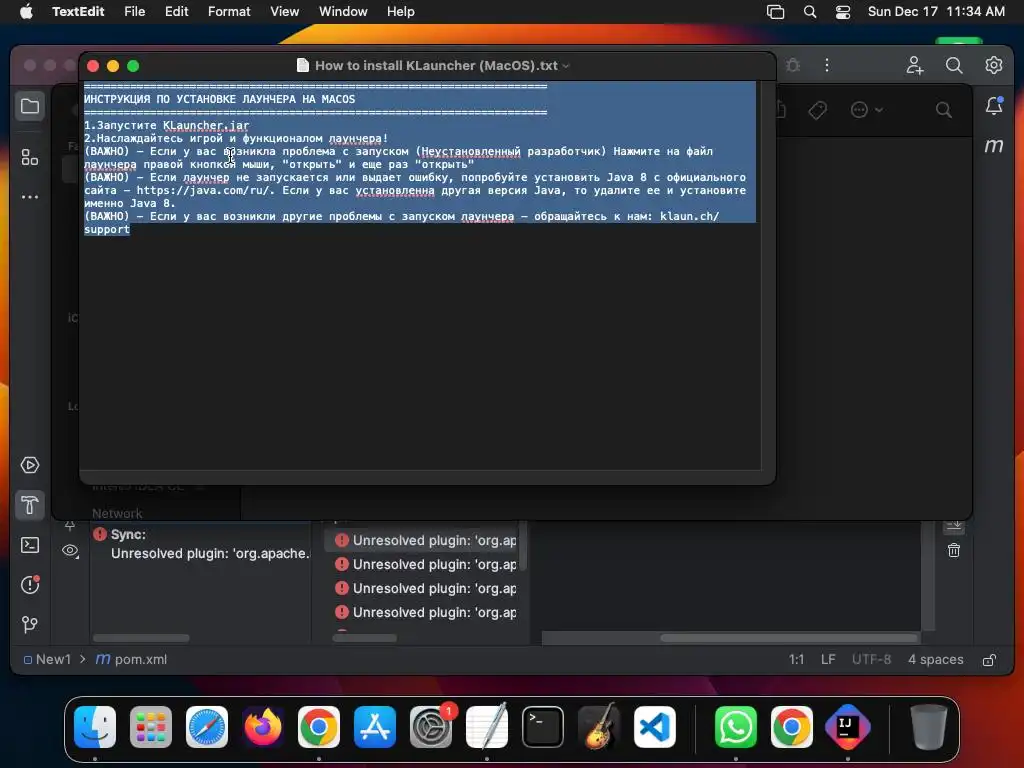Screen dimensions: 1024x768
Task: Open the View menu
Action: [x=285, y=11]
